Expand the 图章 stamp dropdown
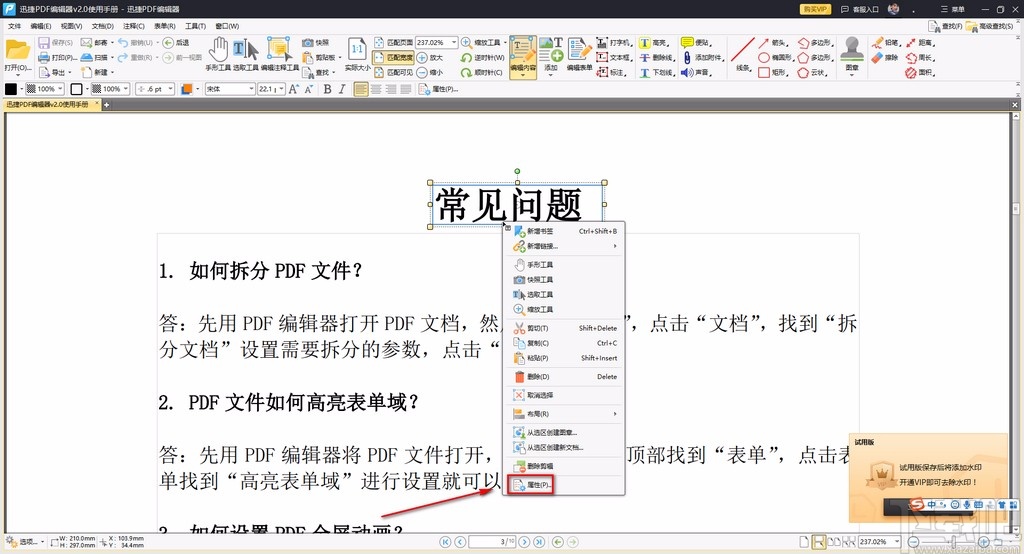The height and width of the screenshot is (554, 1024). (x=852, y=75)
